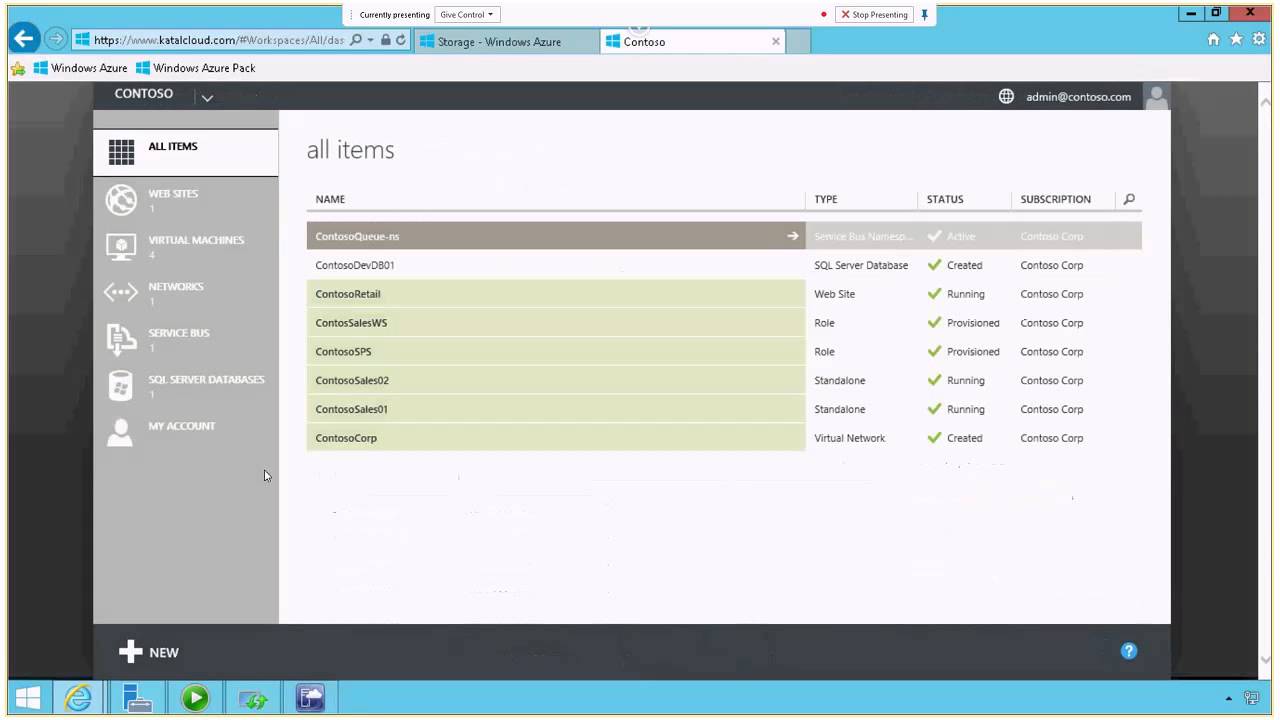
Task: Expand the CONTOSO header dropdown chevron
Action: click(207, 97)
